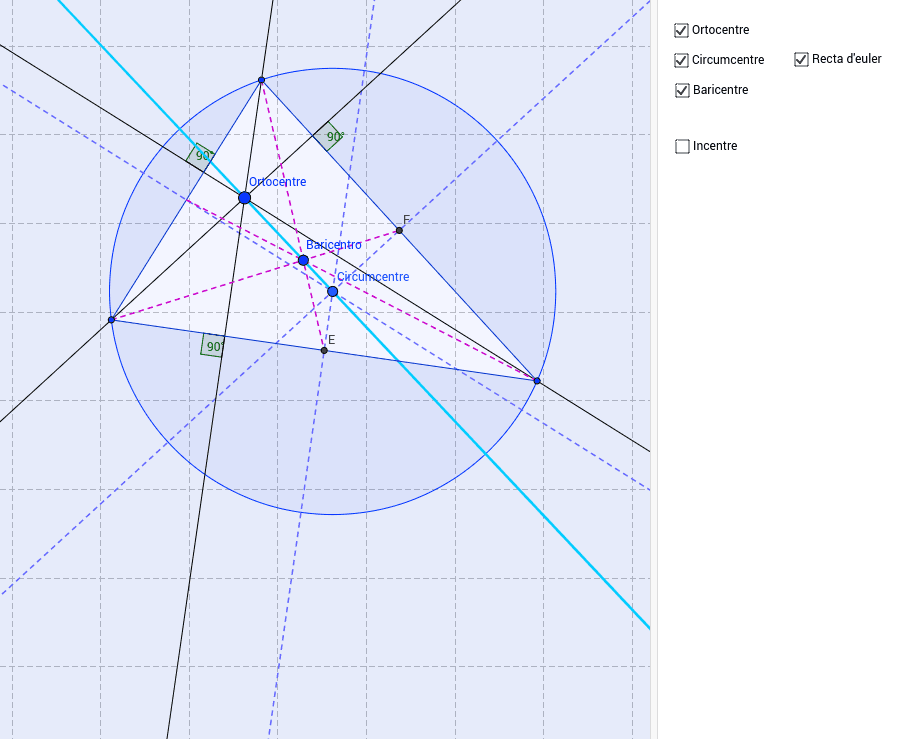Click midpoint E on the bottom side
897x741 pixels.
pyautogui.click(x=324, y=350)
